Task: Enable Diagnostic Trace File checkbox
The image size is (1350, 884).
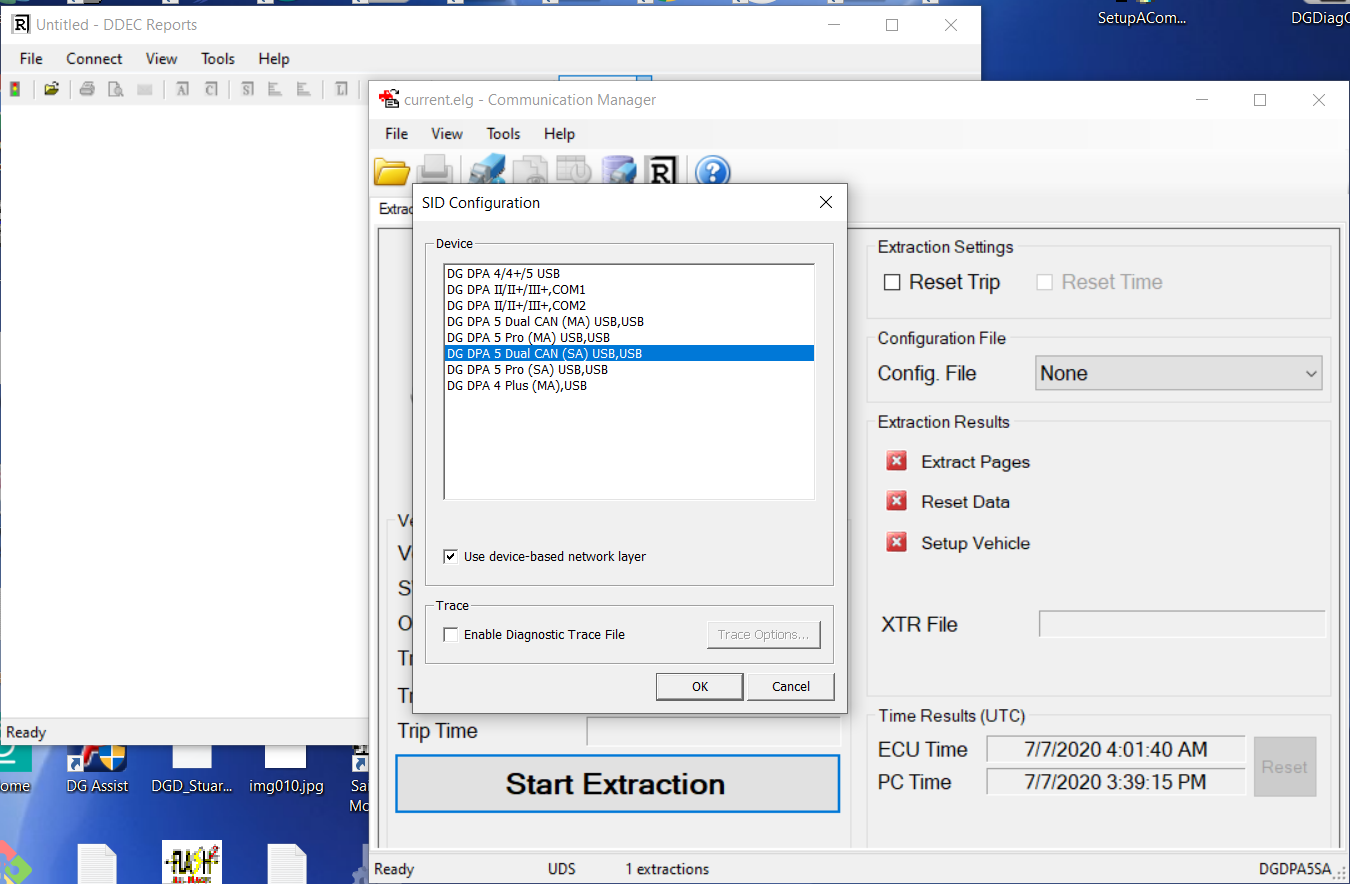Action: 451,634
